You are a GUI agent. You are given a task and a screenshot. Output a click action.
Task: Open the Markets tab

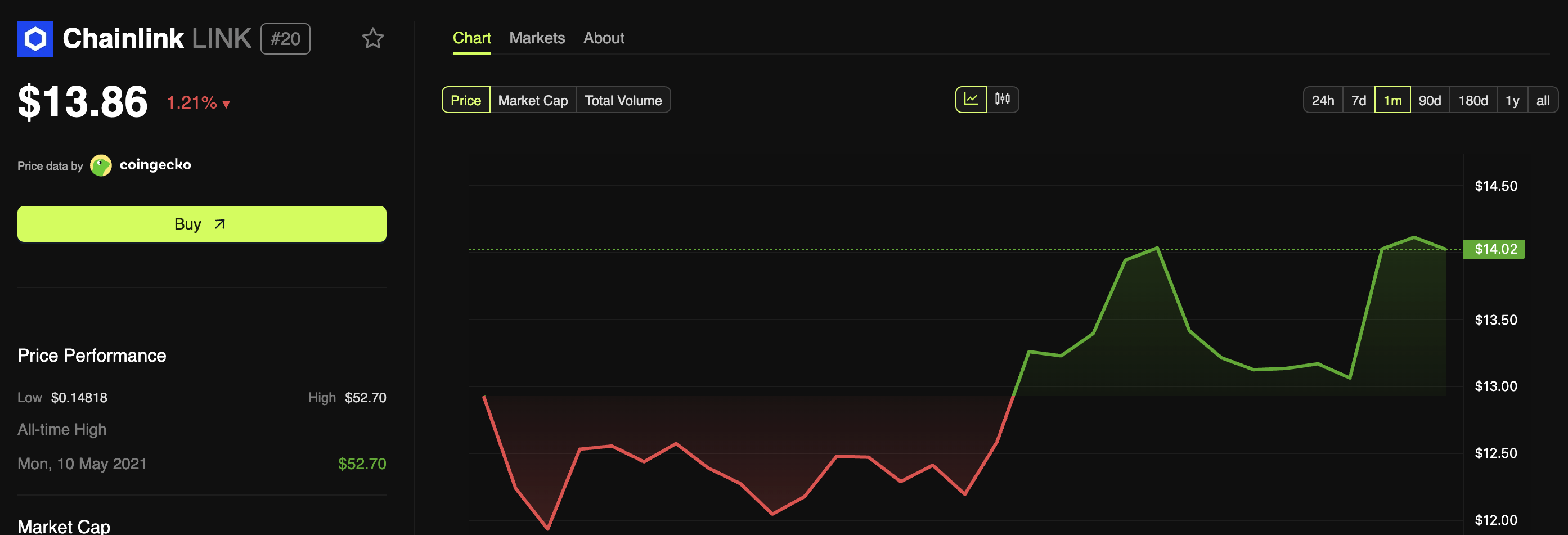pos(537,38)
